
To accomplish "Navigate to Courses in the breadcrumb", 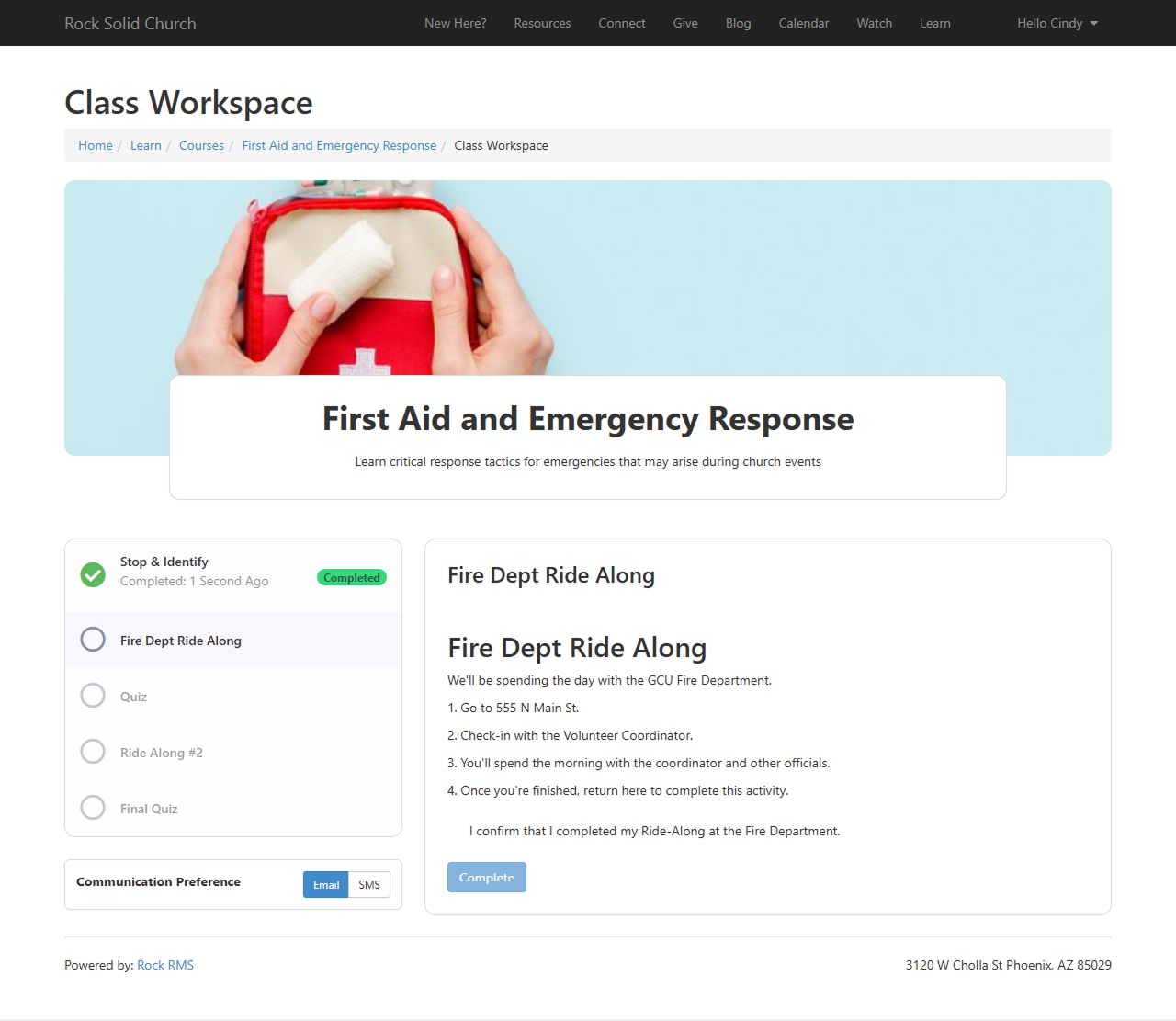I will point(201,145).
